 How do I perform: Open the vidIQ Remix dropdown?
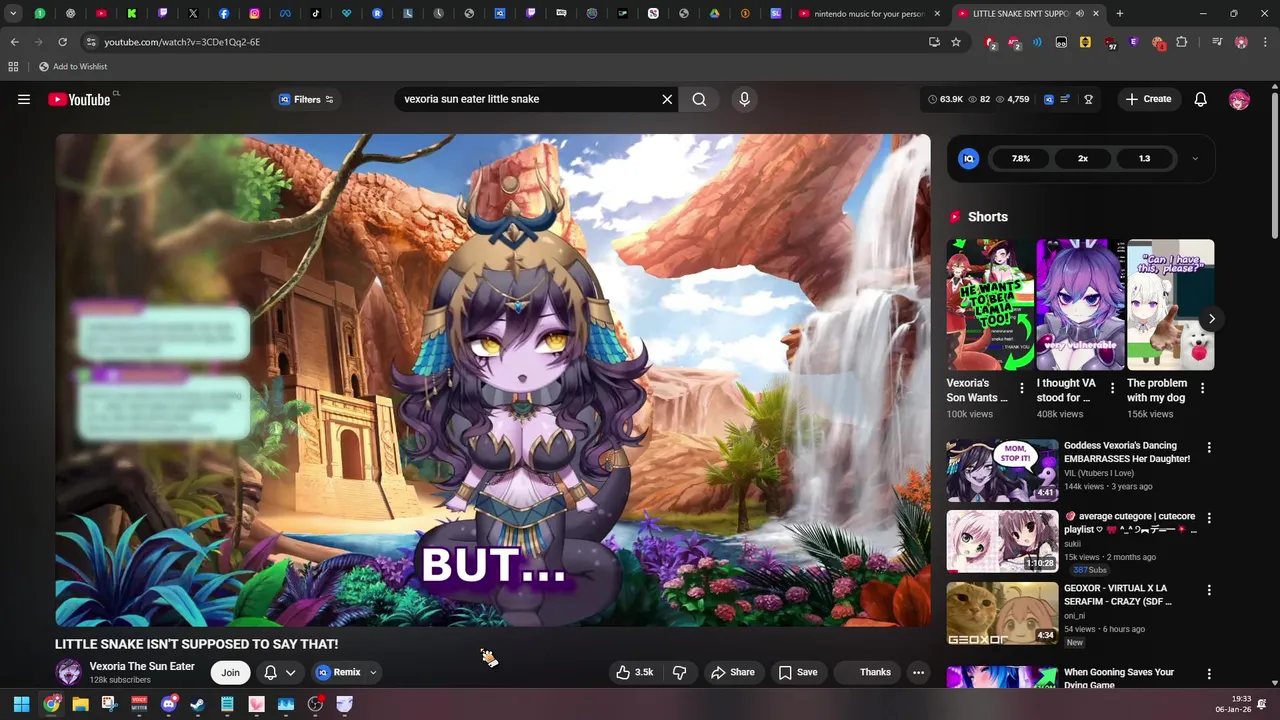pos(347,672)
